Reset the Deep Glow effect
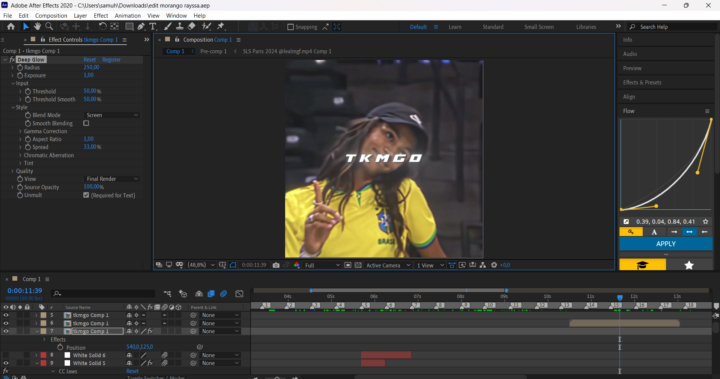This screenshot has width=720, height=379. click(x=90, y=60)
